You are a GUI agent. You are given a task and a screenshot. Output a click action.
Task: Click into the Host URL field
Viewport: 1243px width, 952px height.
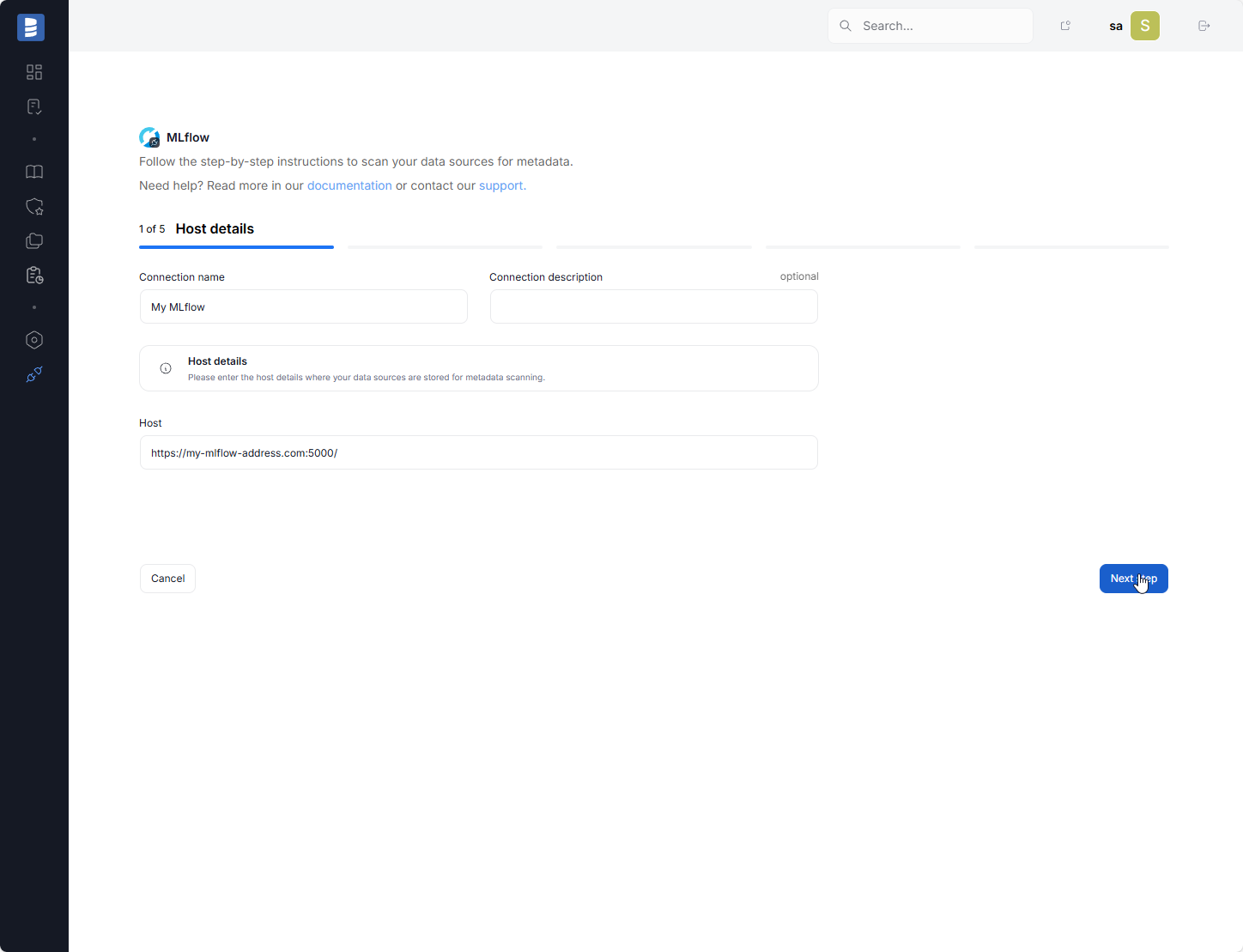click(x=478, y=452)
